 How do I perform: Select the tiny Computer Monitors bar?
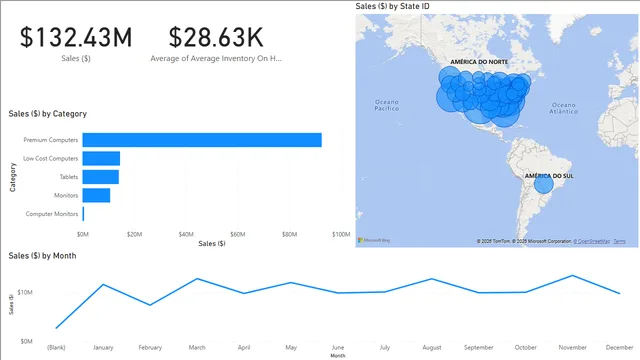83,214
